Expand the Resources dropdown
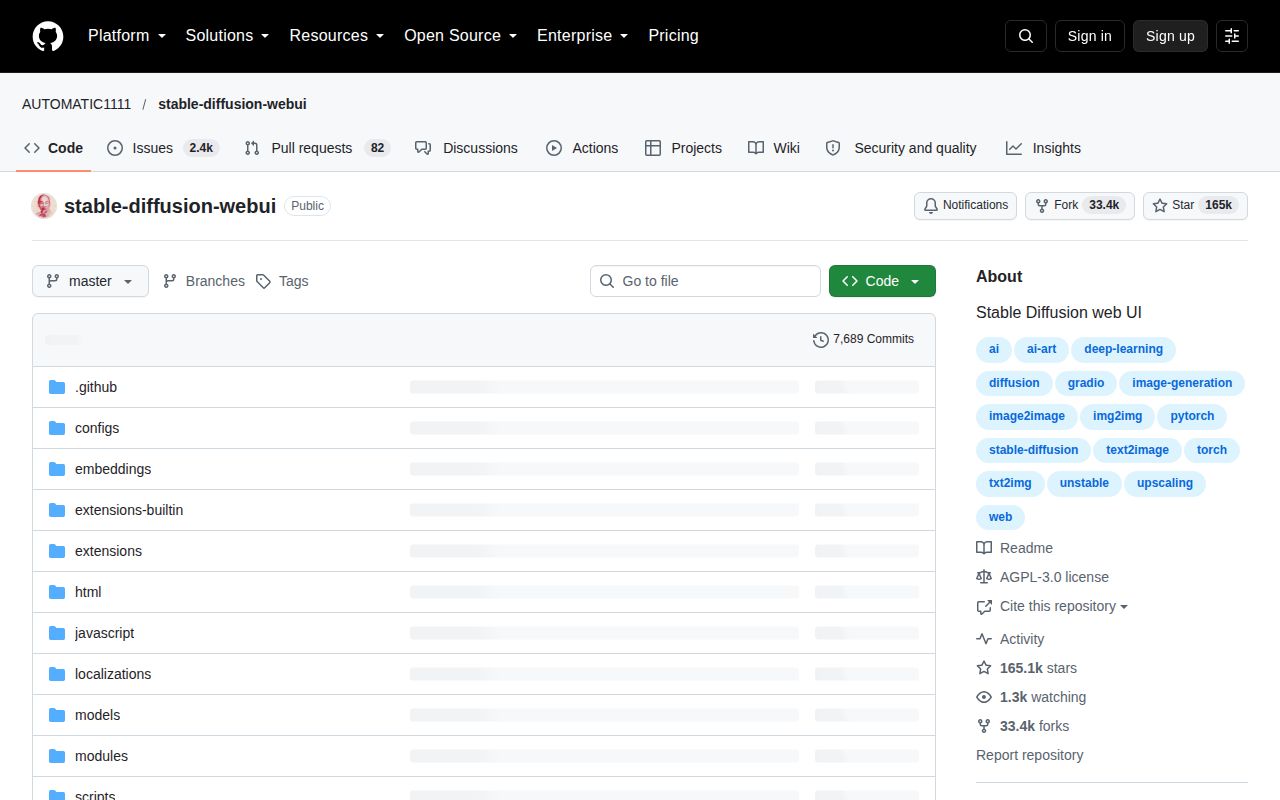Screen dimensions: 1280x800 point(336,36)
